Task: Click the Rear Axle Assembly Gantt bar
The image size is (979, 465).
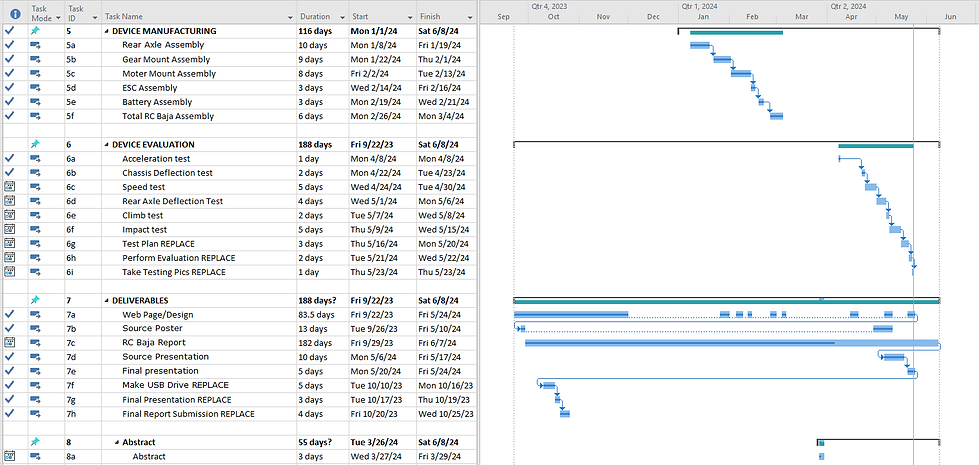Action: 700,45
